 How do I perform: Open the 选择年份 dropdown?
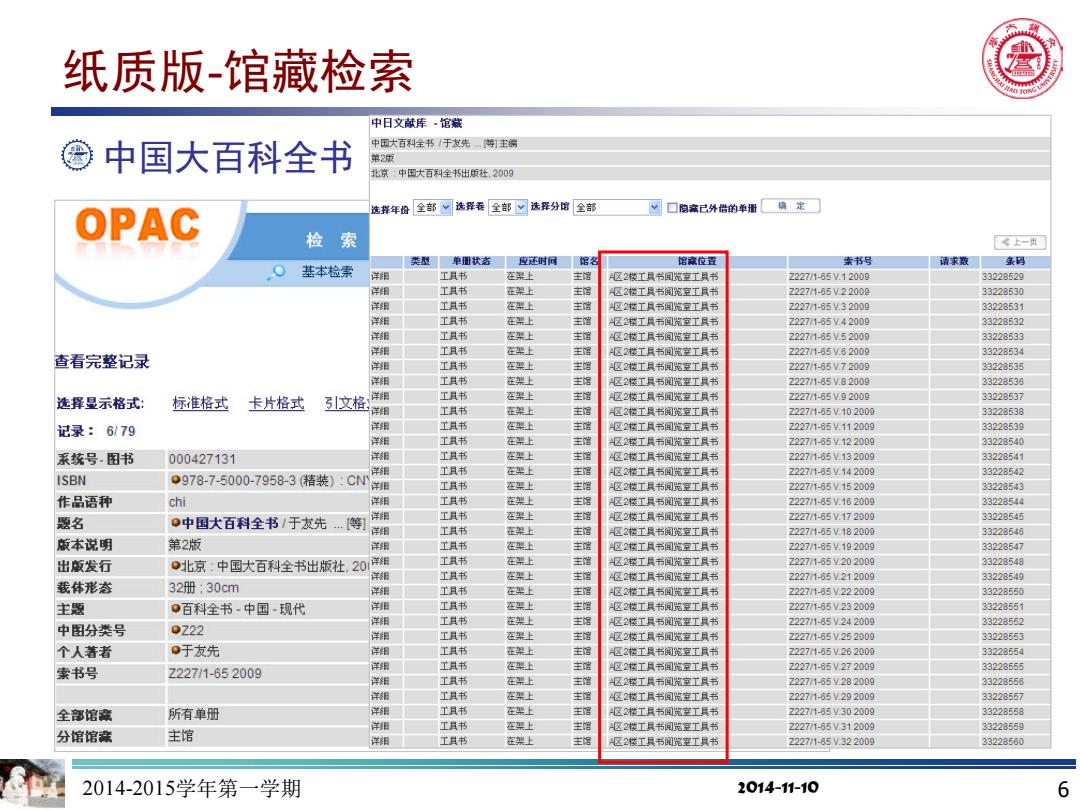tap(433, 207)
